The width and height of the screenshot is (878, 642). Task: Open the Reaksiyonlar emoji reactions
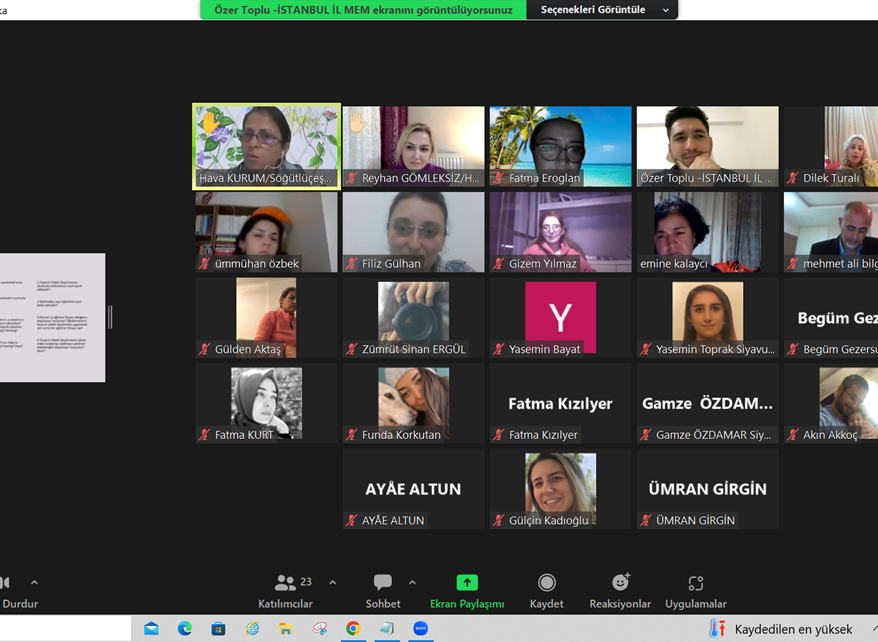[x=620, y=583]
